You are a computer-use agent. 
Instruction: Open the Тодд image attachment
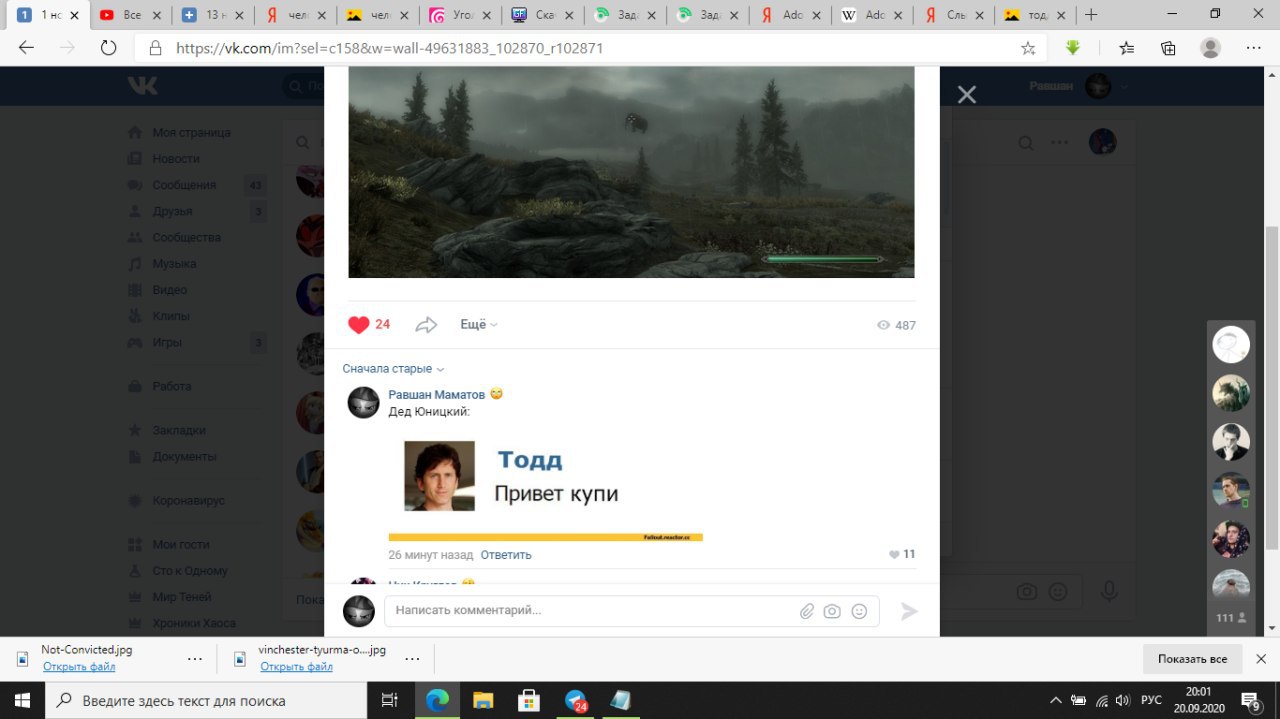pos(546,484)
